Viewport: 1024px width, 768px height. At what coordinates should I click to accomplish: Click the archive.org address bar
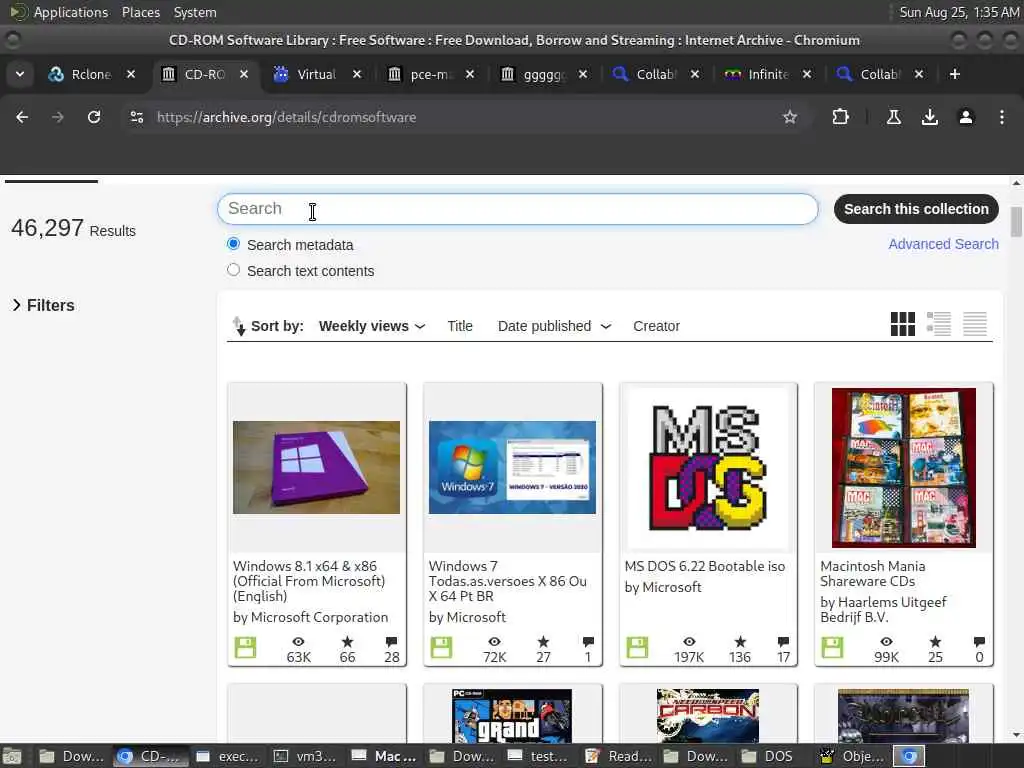coord(457,117)
